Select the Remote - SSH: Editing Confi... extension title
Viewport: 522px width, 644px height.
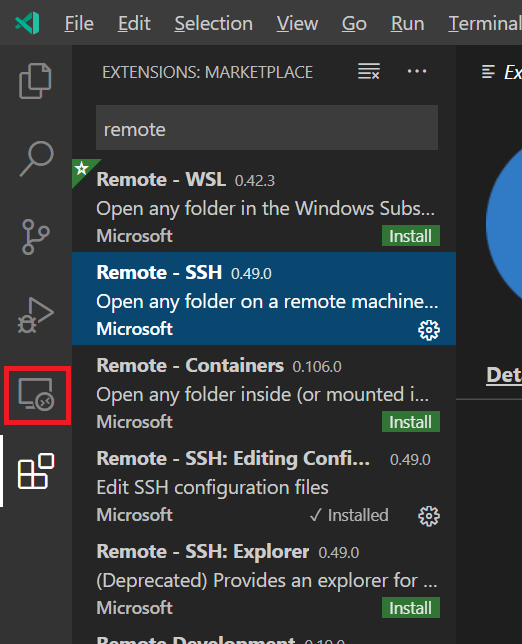(233, 459)
